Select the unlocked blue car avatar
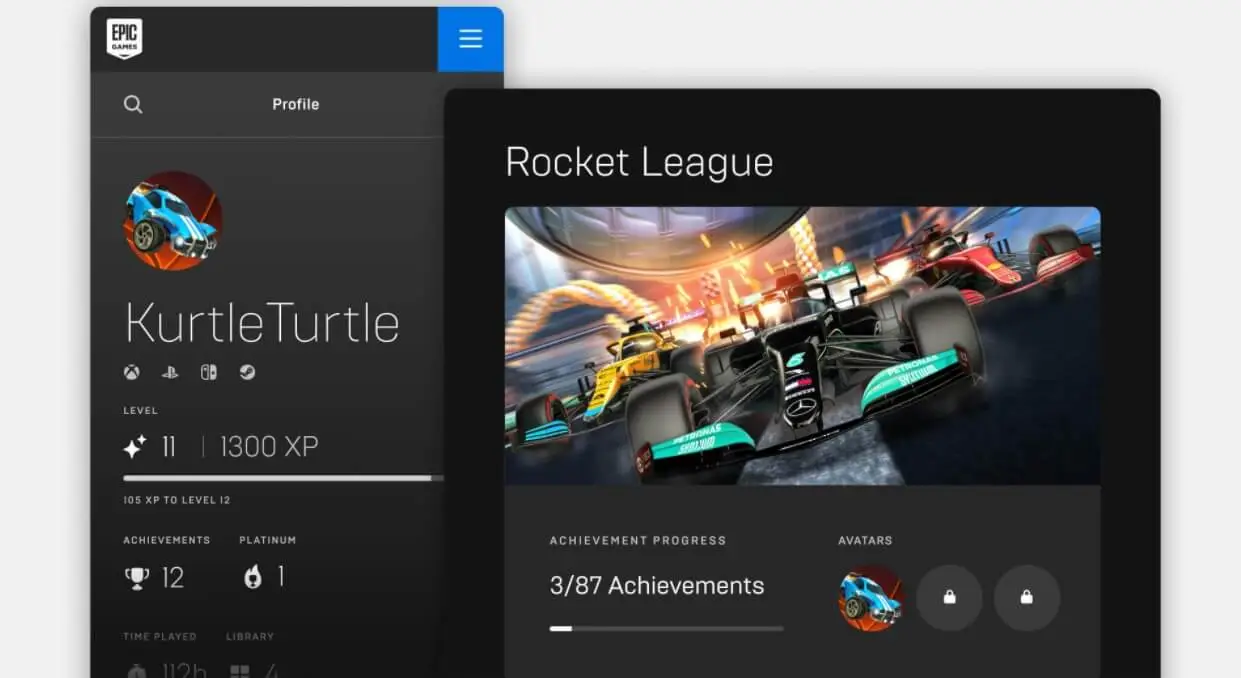The image size is (1241, 678). 871,598
